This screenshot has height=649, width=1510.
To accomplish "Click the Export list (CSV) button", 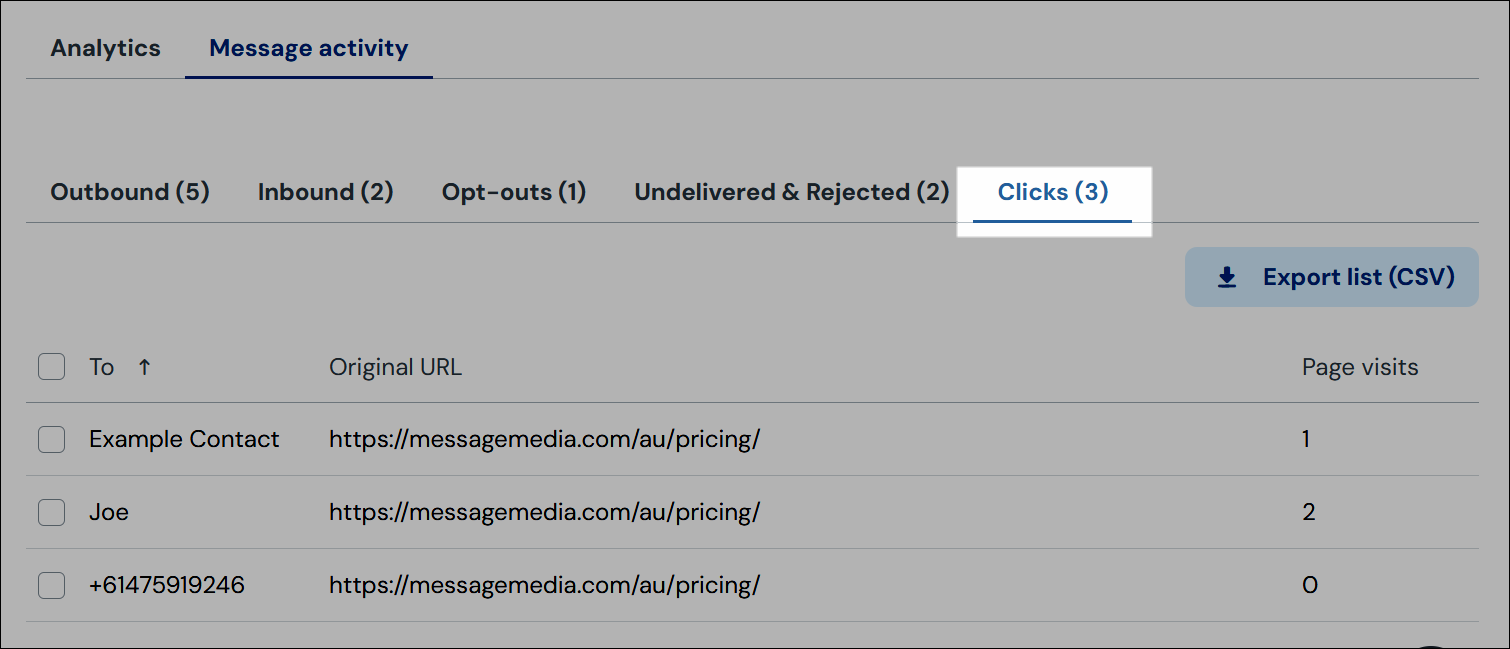I will pyautogui.click(x=1332, y=277).
